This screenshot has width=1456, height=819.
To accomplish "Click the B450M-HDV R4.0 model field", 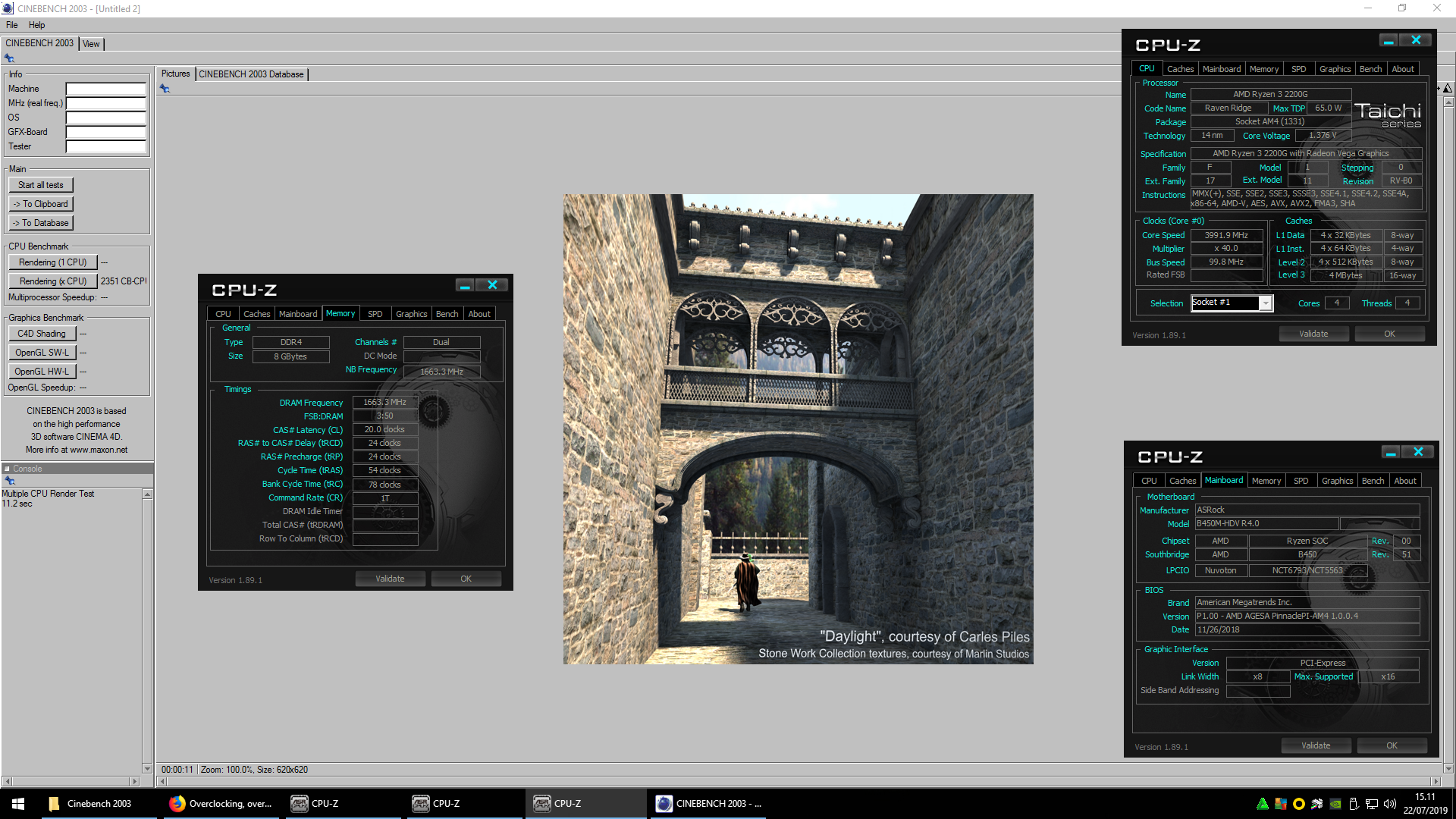I will (1266, 524).
